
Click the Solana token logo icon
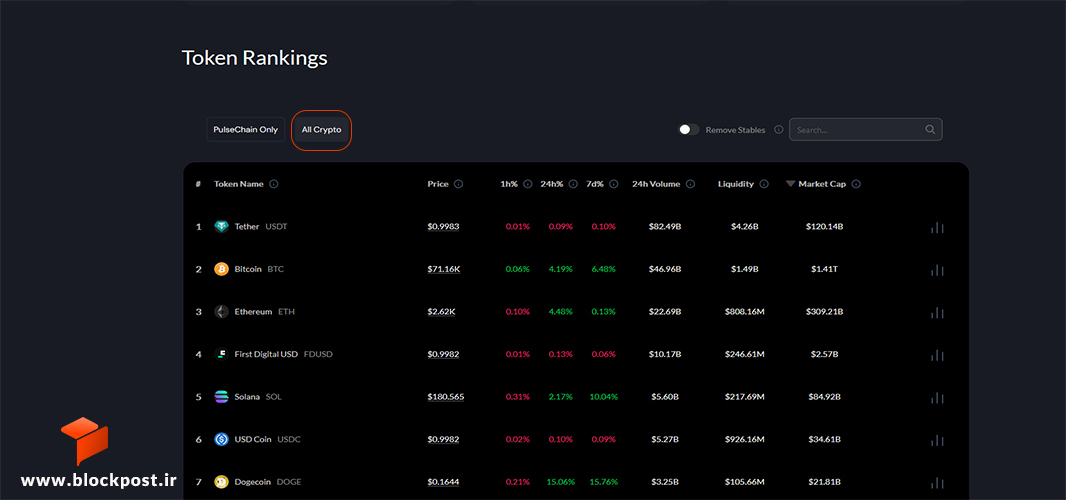222,397
